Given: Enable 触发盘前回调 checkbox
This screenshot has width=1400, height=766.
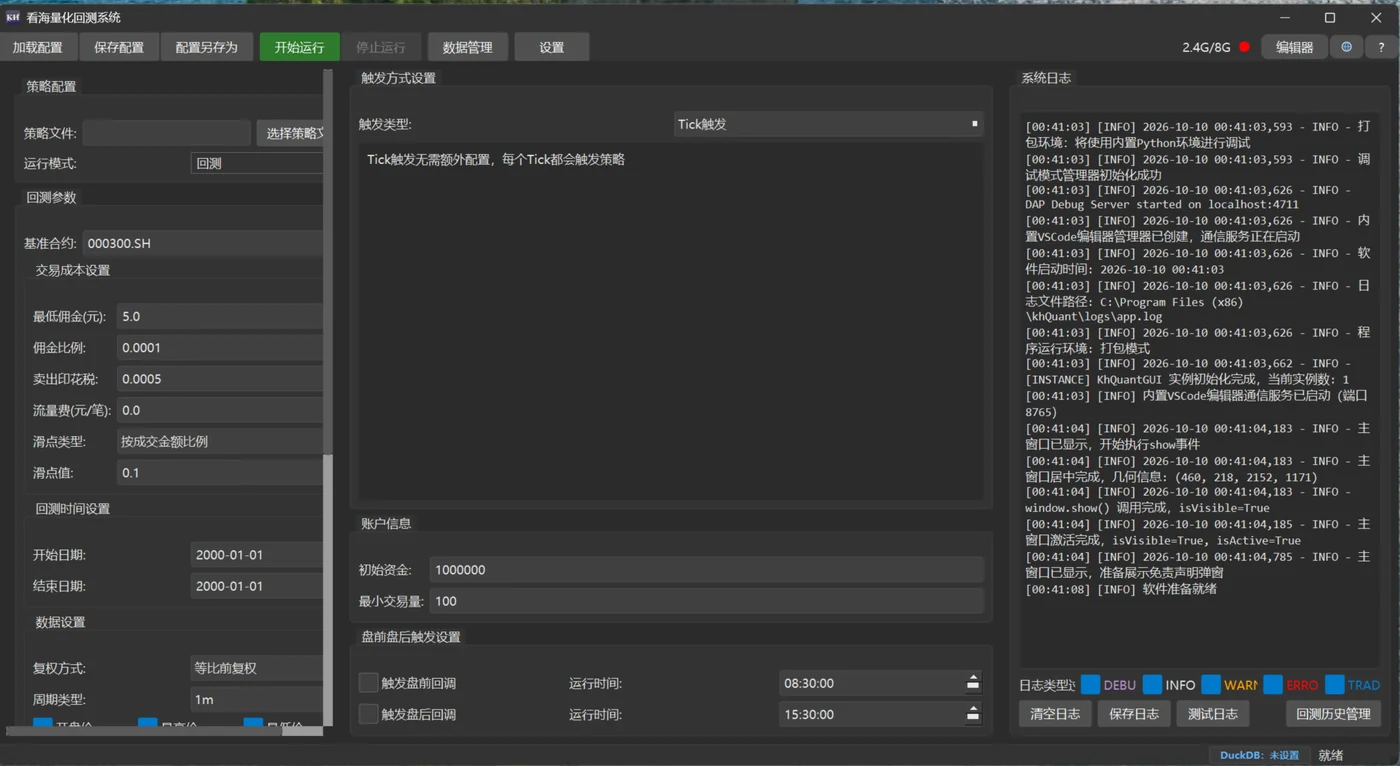Looking at the screenshot, I should click(x=368, y=683).
